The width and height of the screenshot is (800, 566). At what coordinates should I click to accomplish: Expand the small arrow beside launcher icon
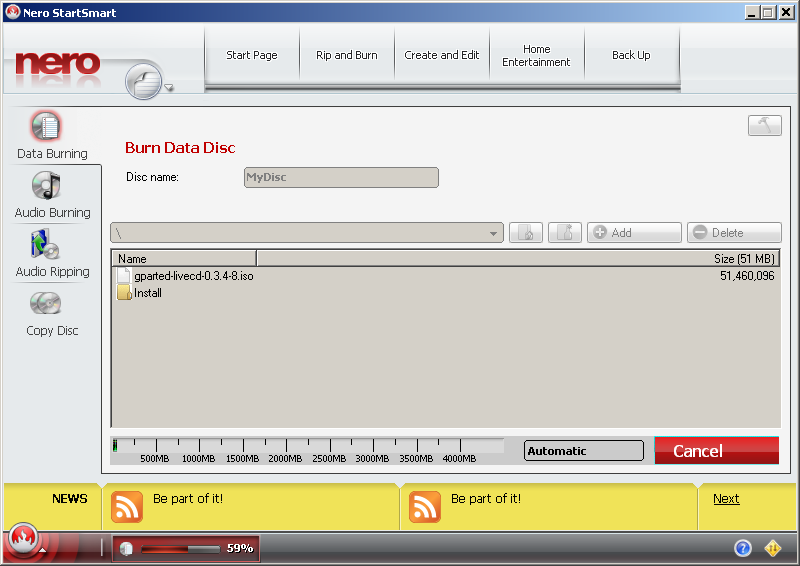(169, 88)
